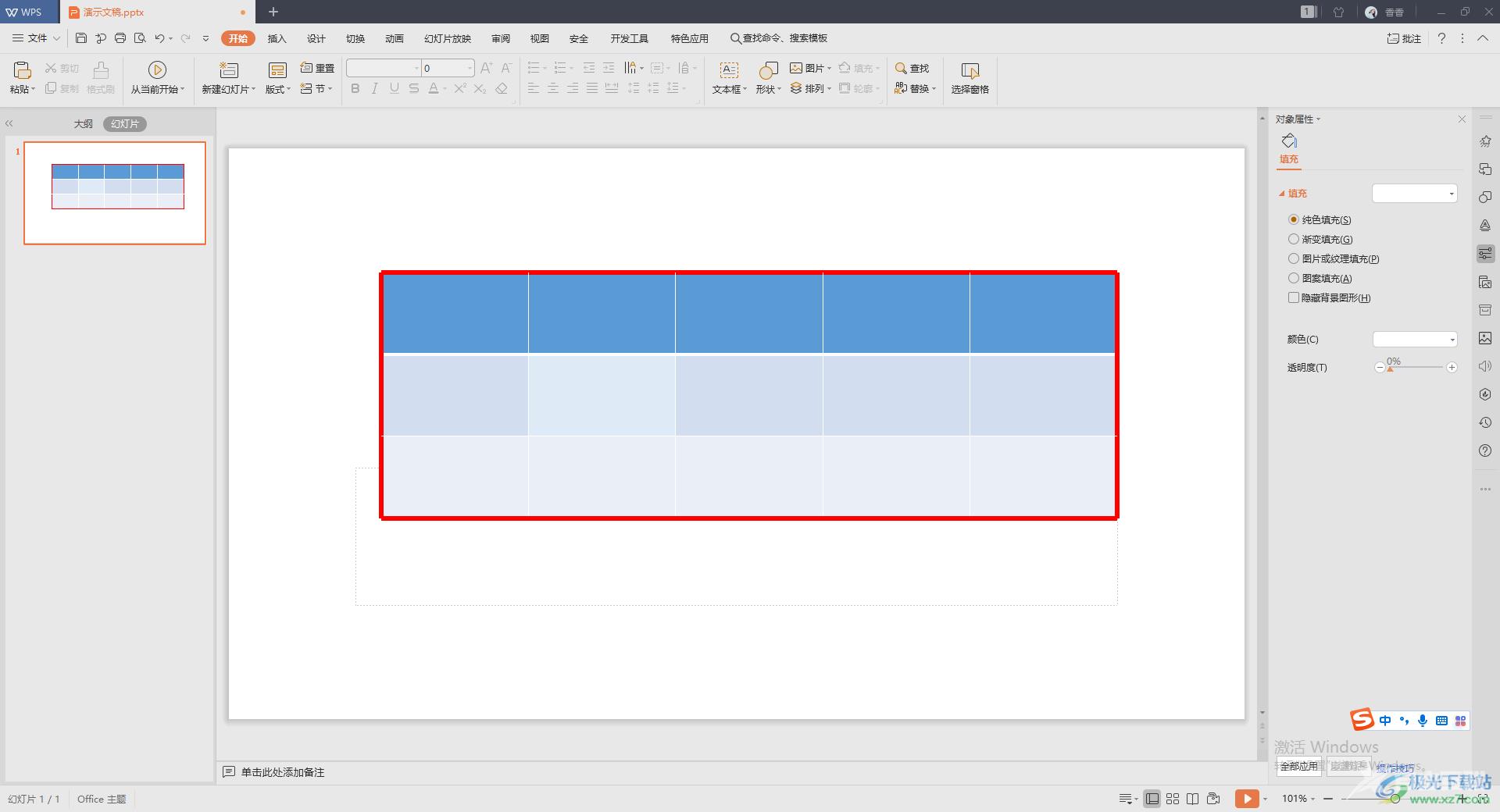Collapse the Fill (填充) section triangle
Screen dimensions: 1500x812
(1281, 193)
